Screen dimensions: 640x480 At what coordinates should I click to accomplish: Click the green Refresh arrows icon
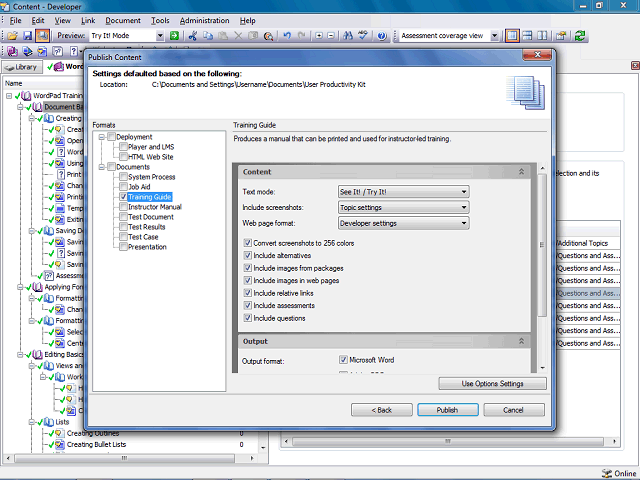[x=580, y=36]
